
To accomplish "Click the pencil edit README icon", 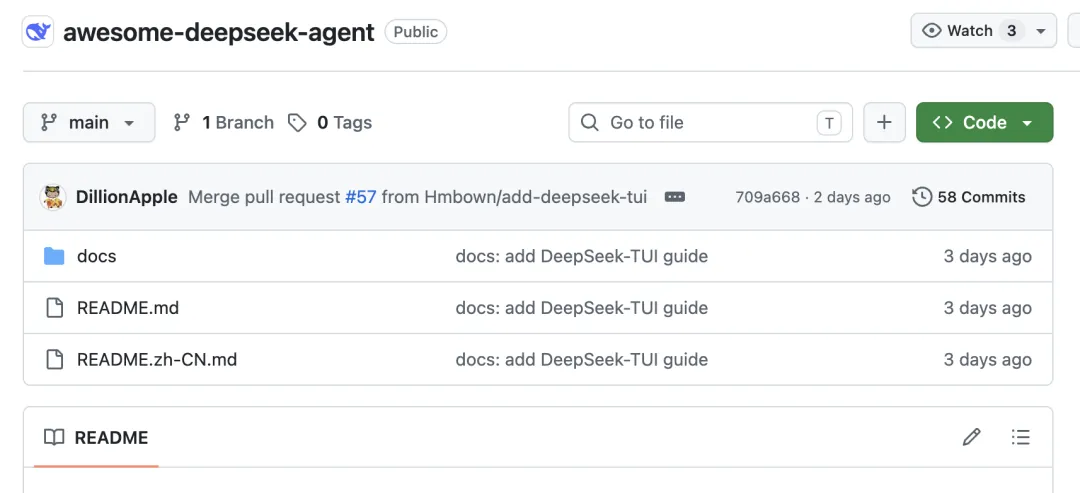I will [x=971, y=437].
